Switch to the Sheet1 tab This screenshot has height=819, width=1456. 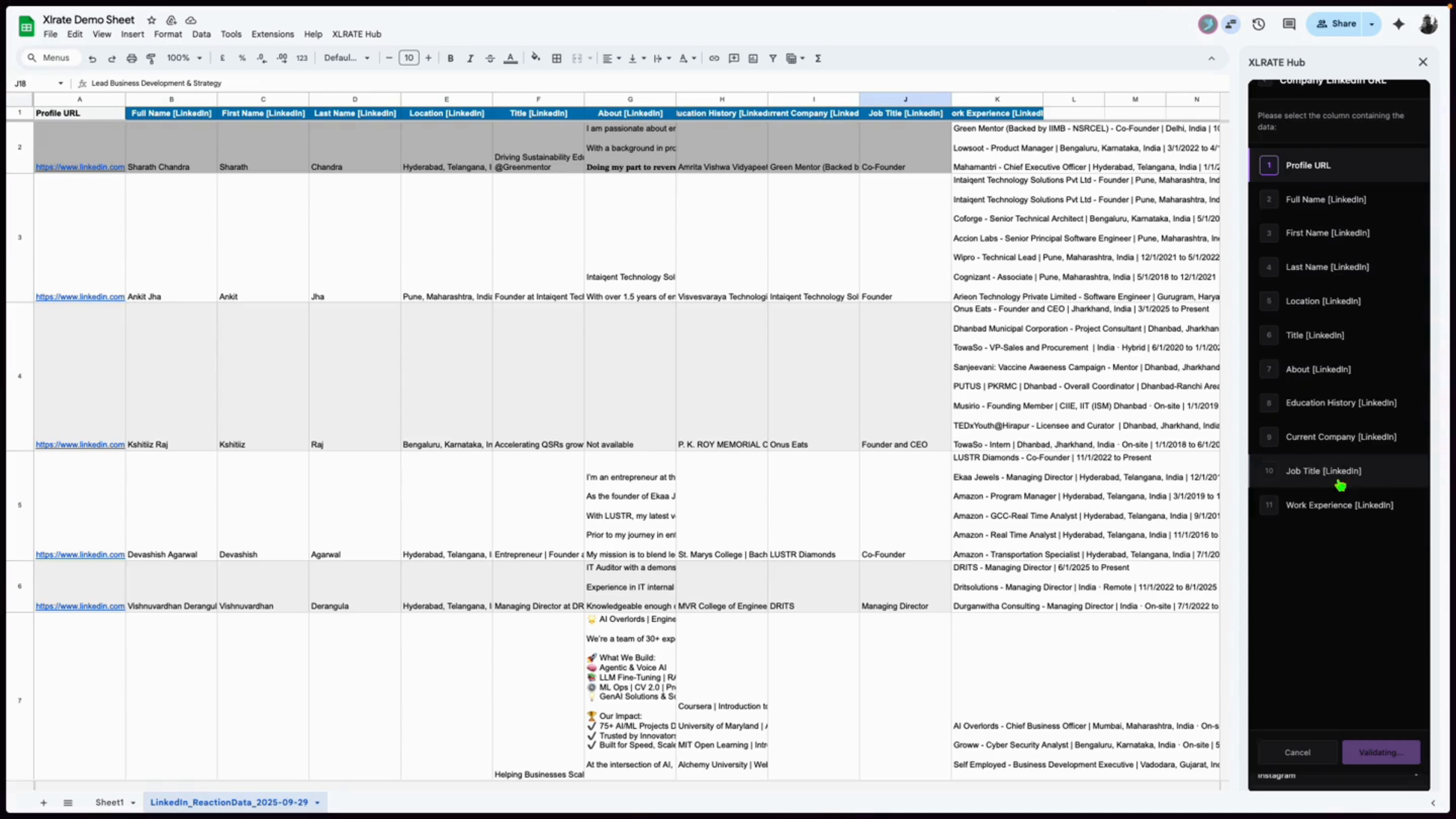[x=109, y=802]
